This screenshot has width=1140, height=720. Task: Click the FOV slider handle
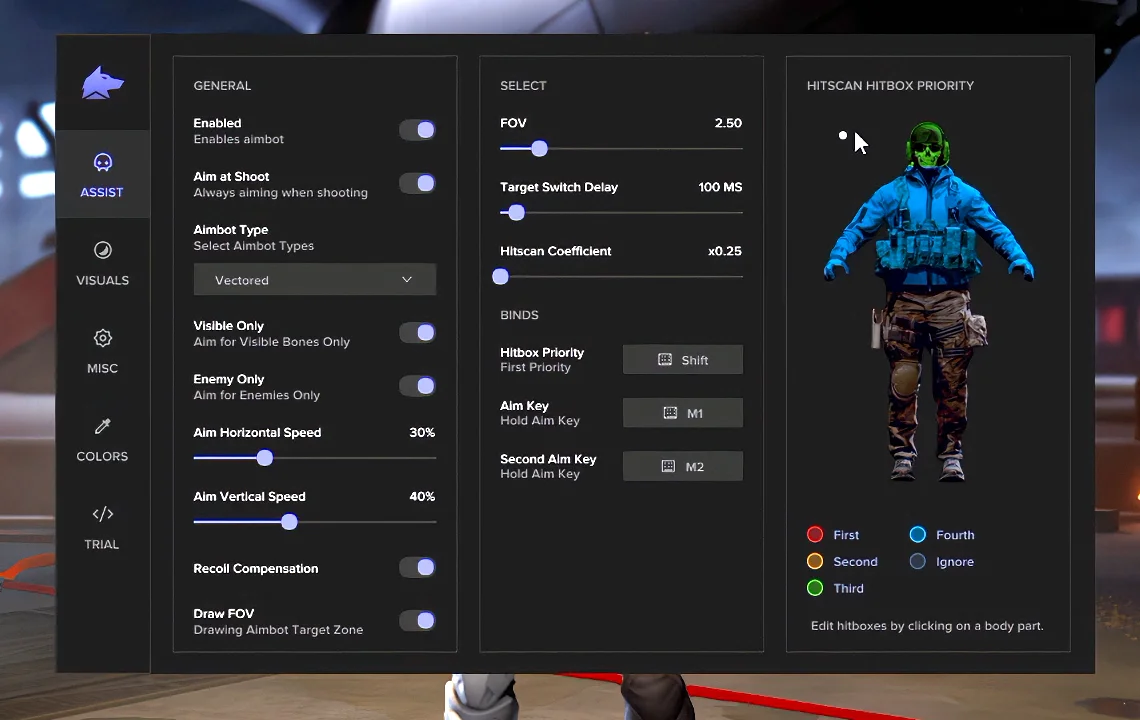point(539,148)
